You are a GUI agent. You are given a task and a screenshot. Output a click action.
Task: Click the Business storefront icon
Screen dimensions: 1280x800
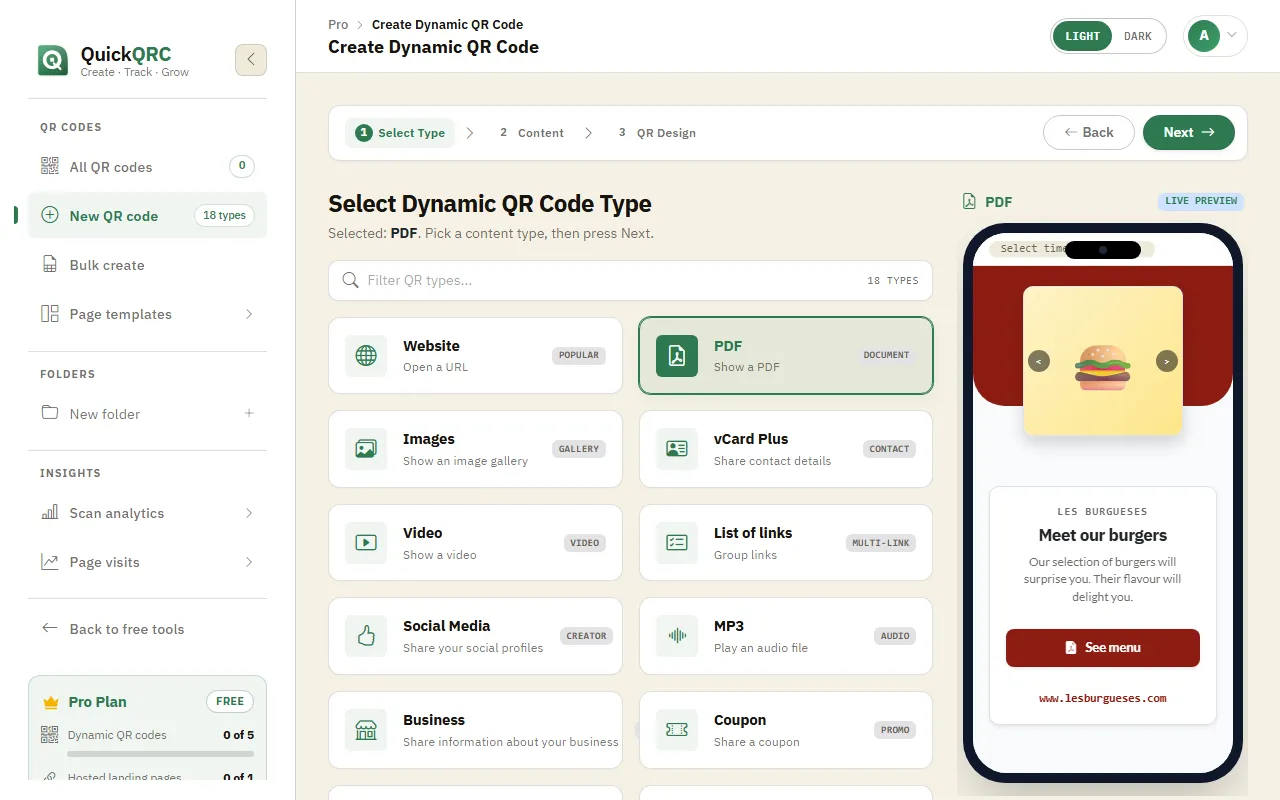(x=366, y=730)
